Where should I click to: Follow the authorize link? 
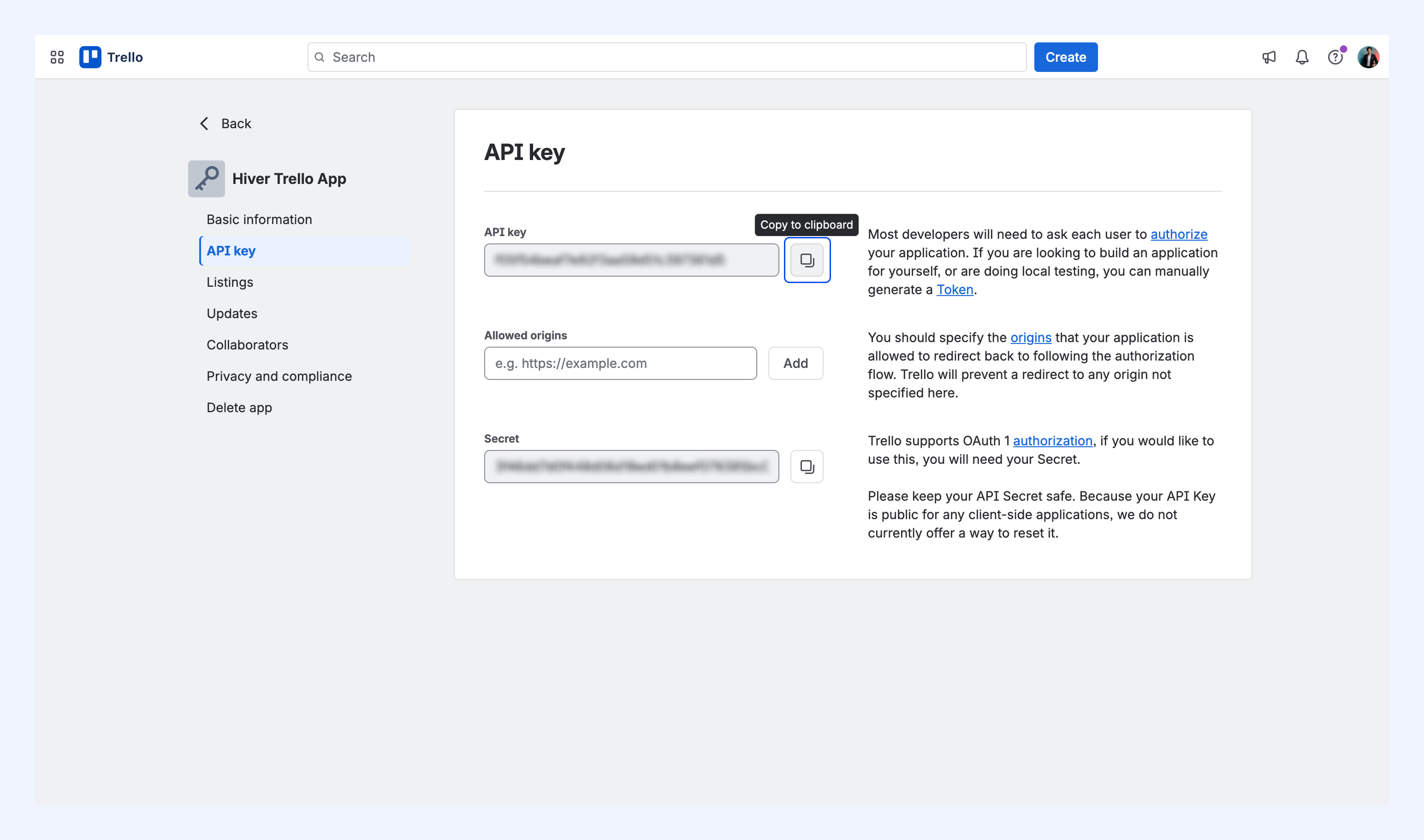(x=1179, y=234)
